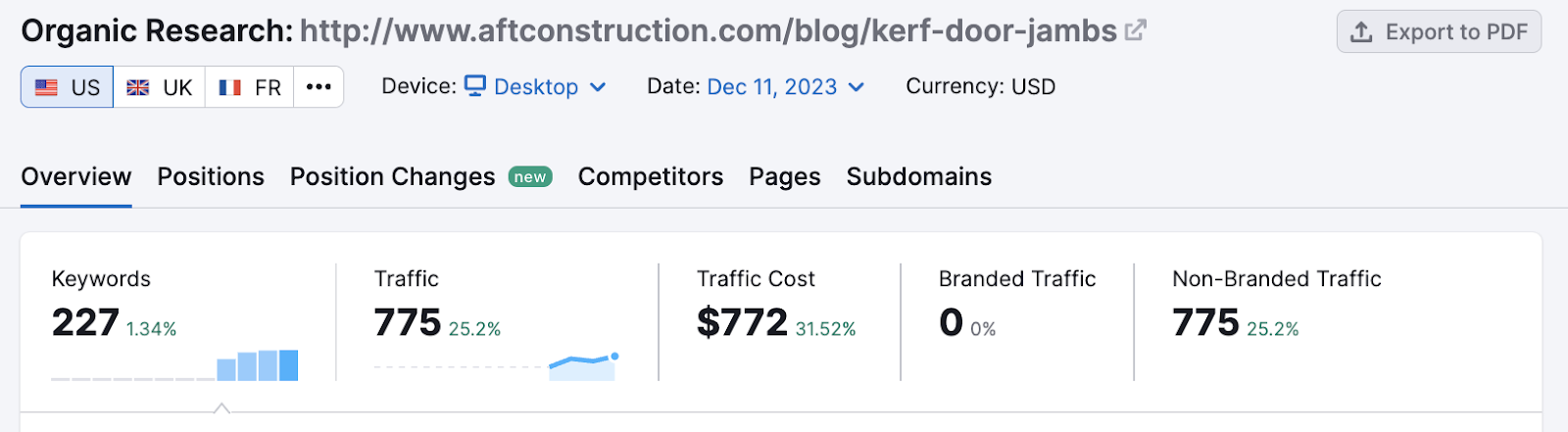Switch to the Positions tab
This screenshot has width=1568, height=432.
[211, 176]
